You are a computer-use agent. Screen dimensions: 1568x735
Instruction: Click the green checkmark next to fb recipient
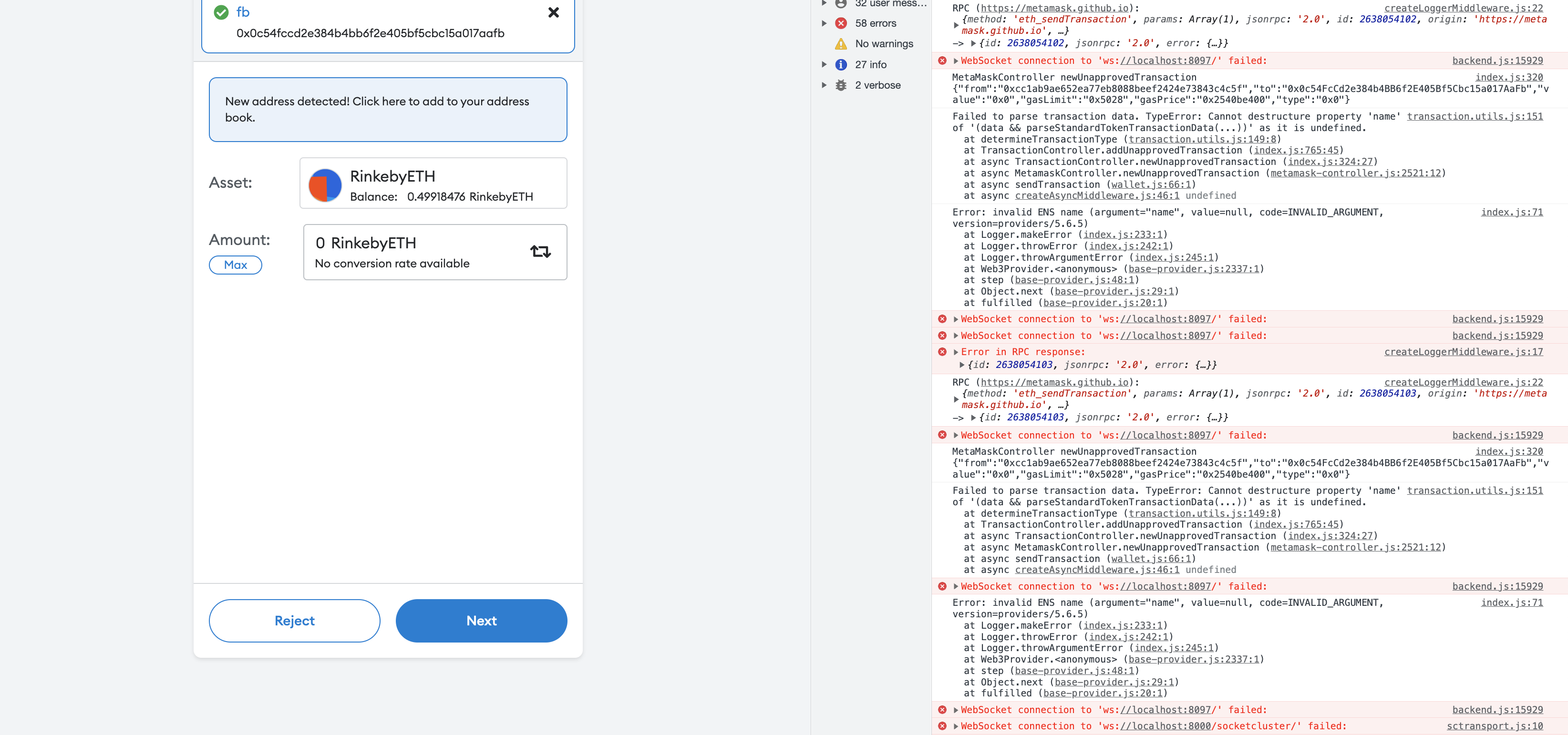tap(221, 11)
